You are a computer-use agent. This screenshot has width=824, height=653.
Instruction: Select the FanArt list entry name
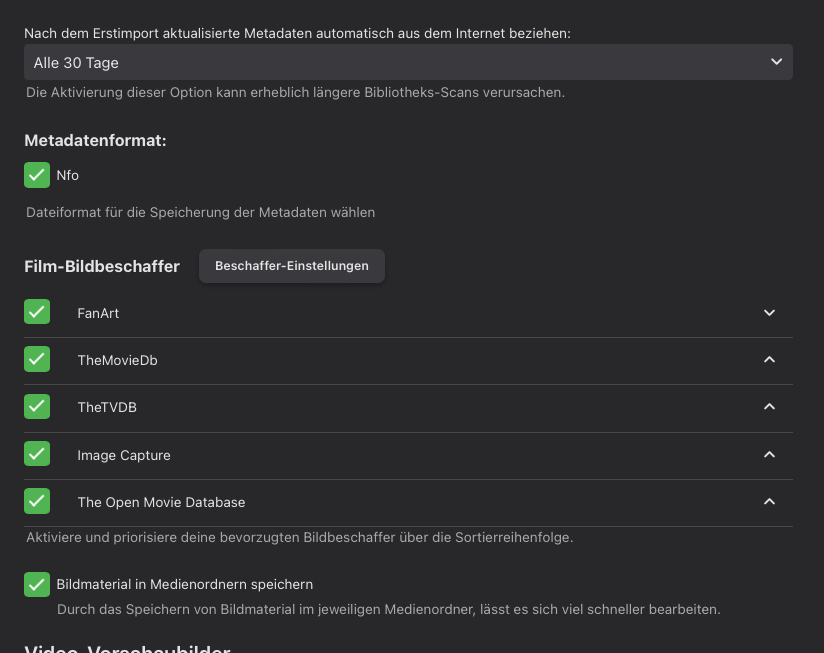[x=98, y=313]
